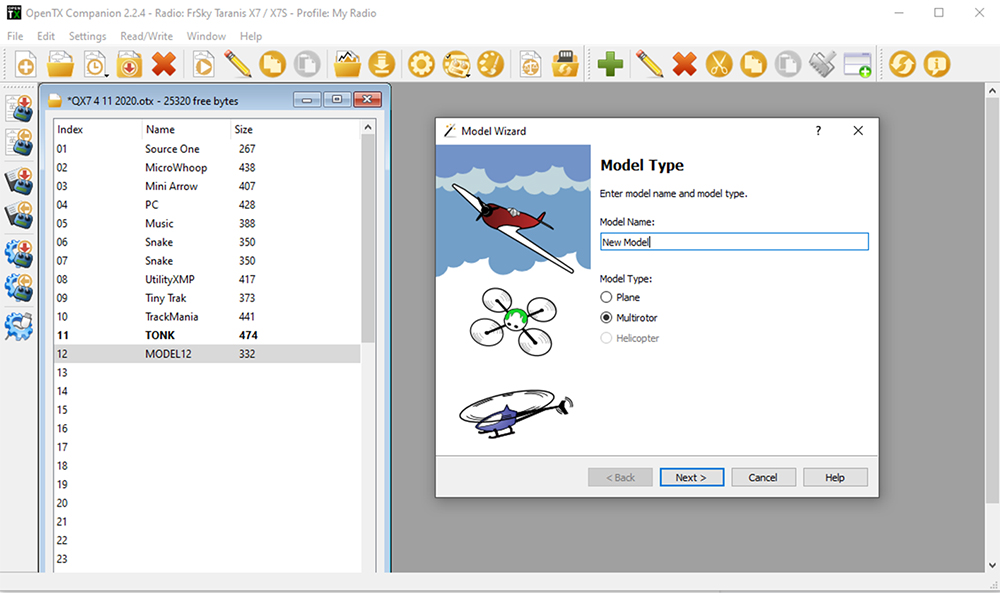Click the Copy model icon after scissors

coord(753,64)
